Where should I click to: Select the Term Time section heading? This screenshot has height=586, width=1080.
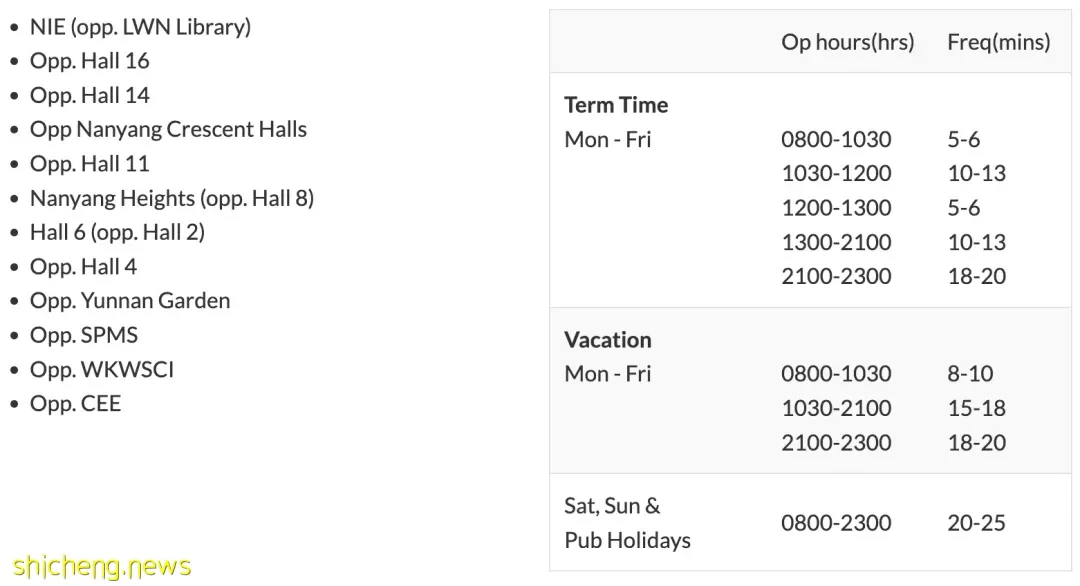[616, 105]
